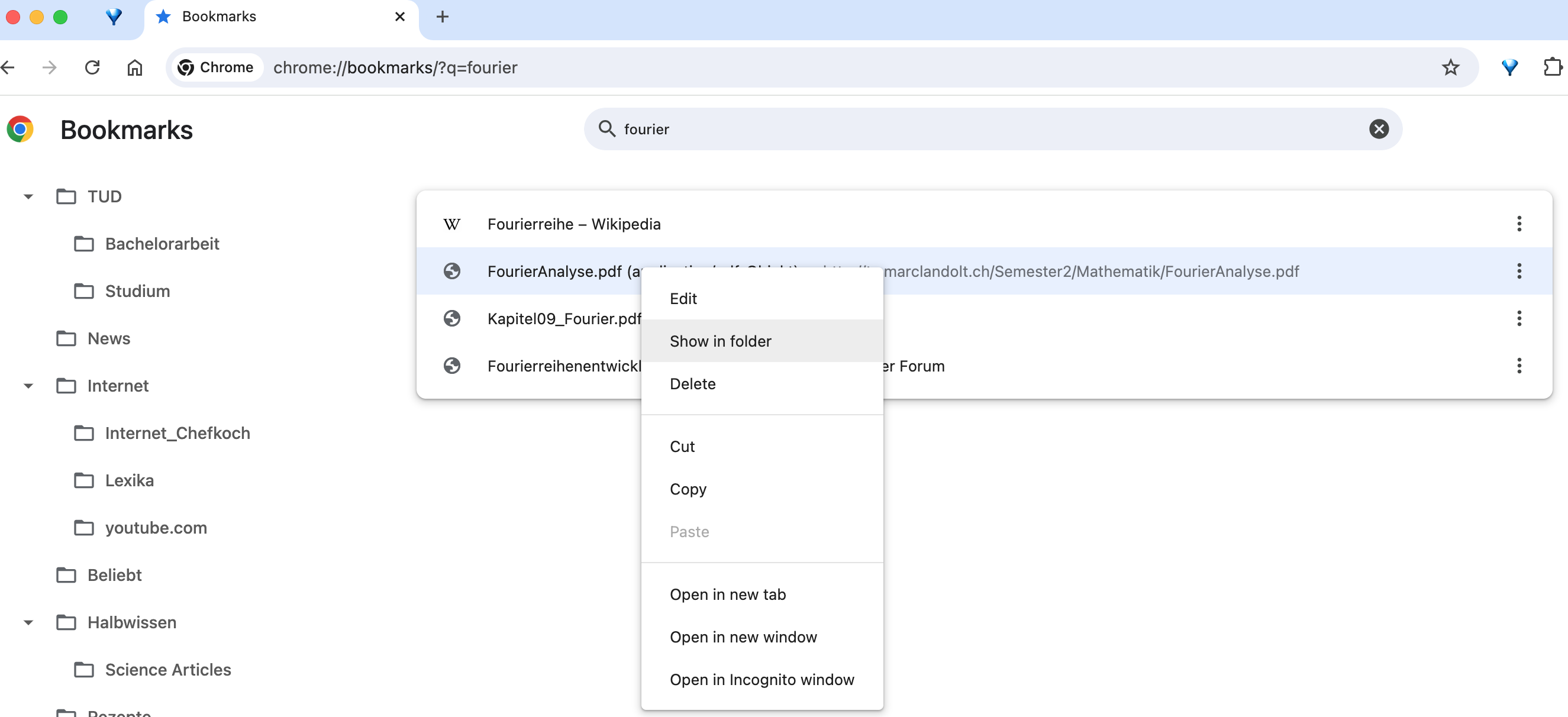Open the Fourierreihe – Wikipedia bookmark
The height and width of the screenshot is (717, 1568).
[x=573, y=224]
